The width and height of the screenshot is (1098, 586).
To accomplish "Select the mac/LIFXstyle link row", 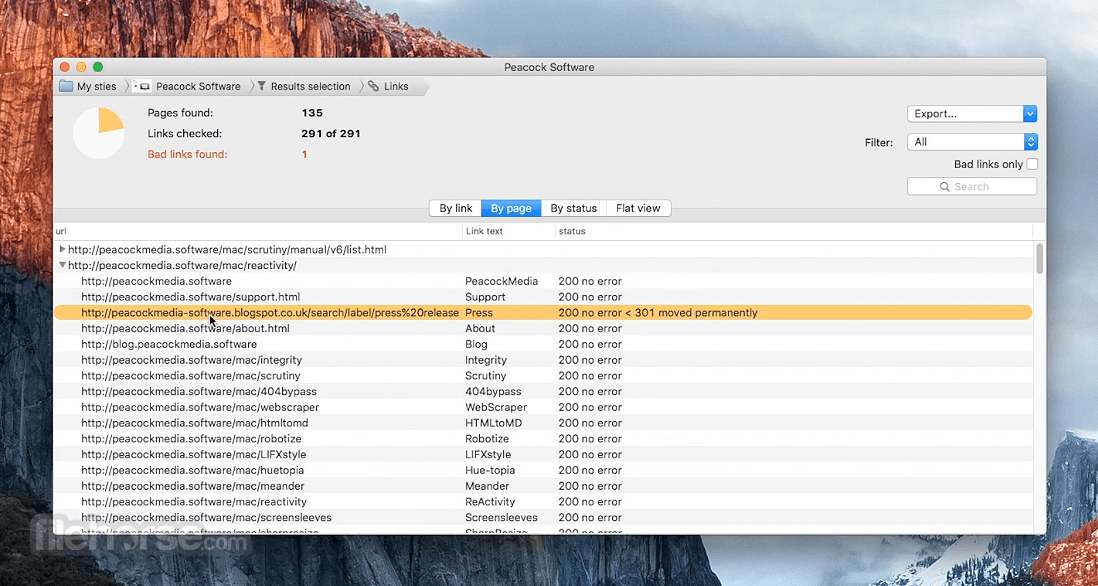I will click(x=543, y=454).
